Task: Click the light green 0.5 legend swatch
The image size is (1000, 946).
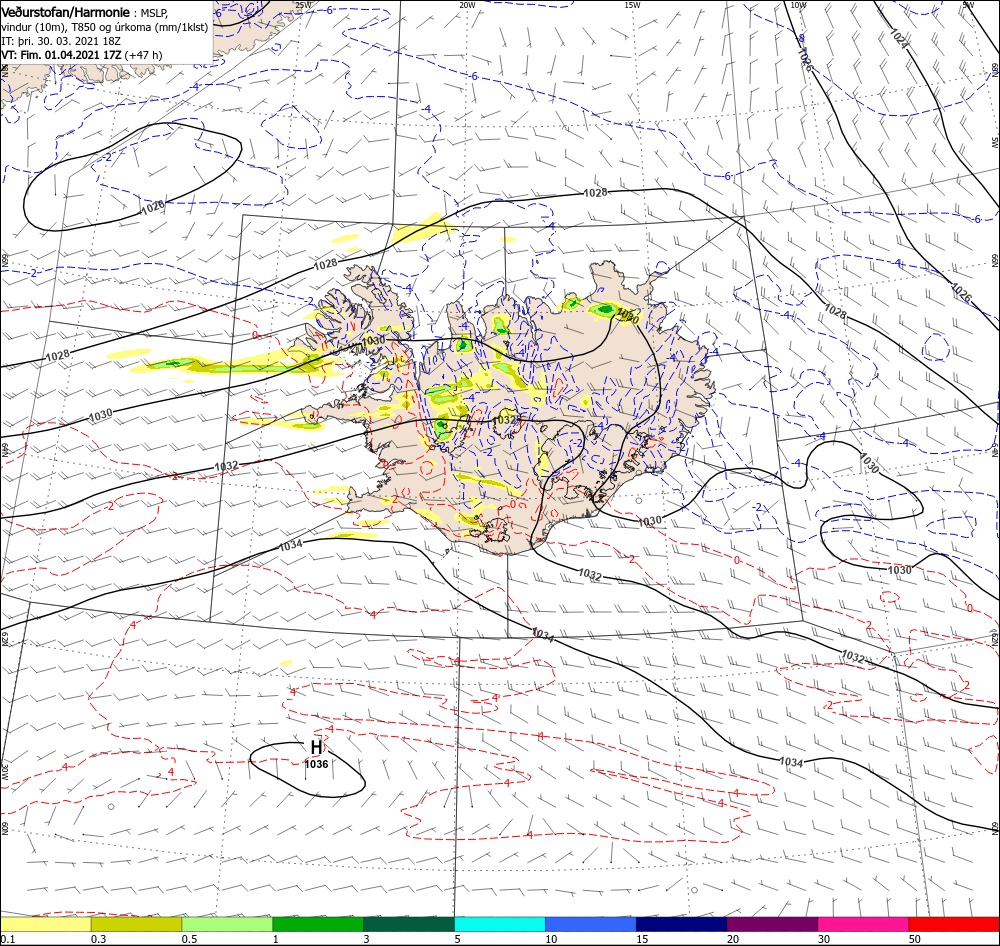Action: tap(227, 924)
